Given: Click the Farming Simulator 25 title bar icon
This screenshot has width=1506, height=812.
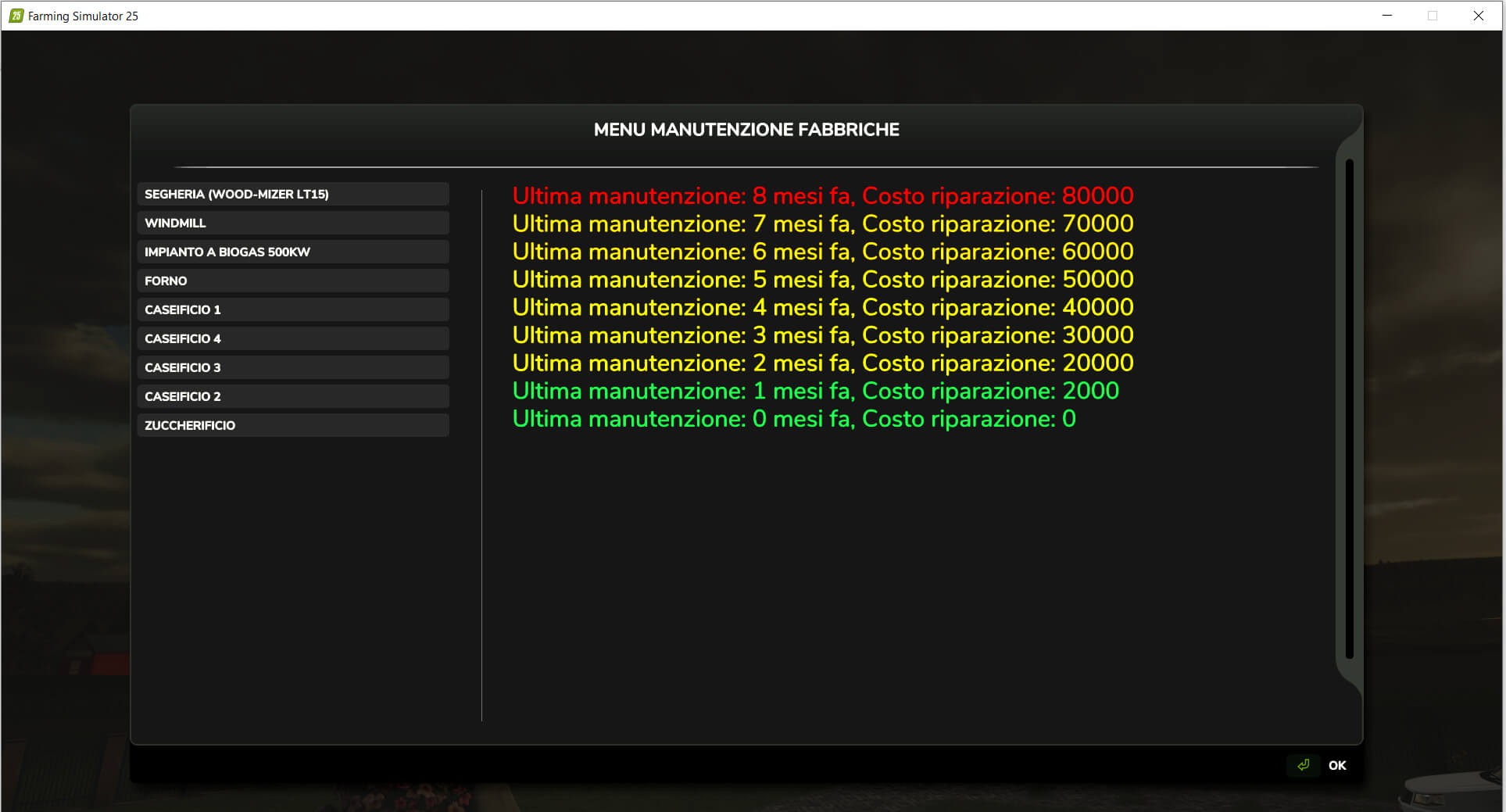Looking at the screenshot, I should pyautogui.click(x=16, y=16).
